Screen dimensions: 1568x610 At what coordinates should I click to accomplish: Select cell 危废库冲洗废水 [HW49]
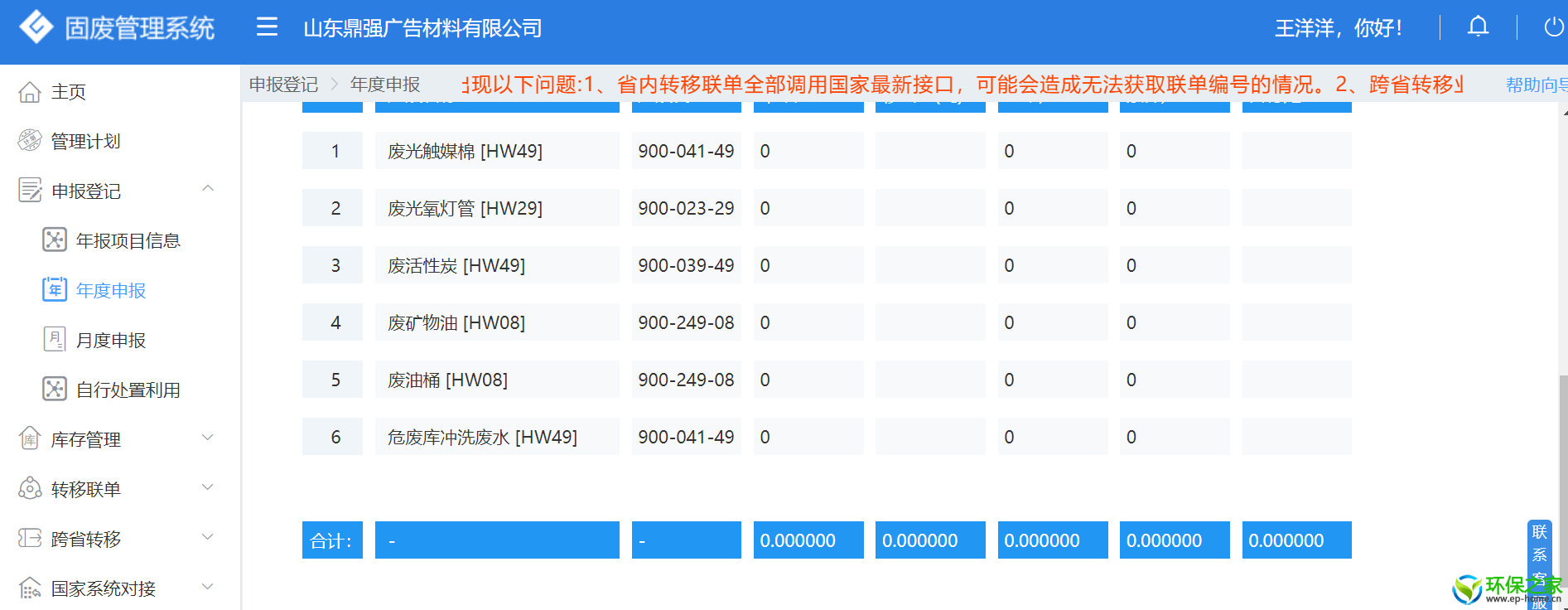point(497,437)
